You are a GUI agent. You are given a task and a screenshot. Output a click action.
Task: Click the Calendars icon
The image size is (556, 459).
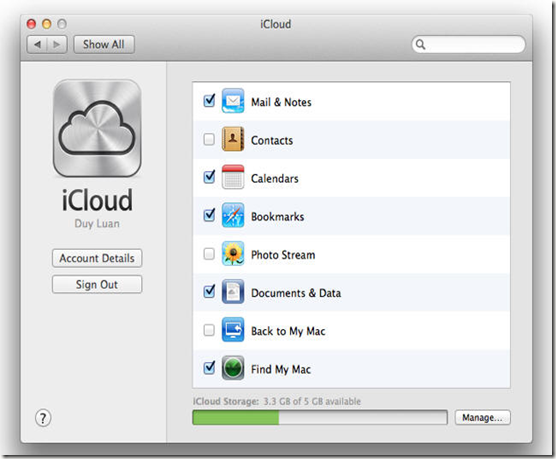pos(233,177)
